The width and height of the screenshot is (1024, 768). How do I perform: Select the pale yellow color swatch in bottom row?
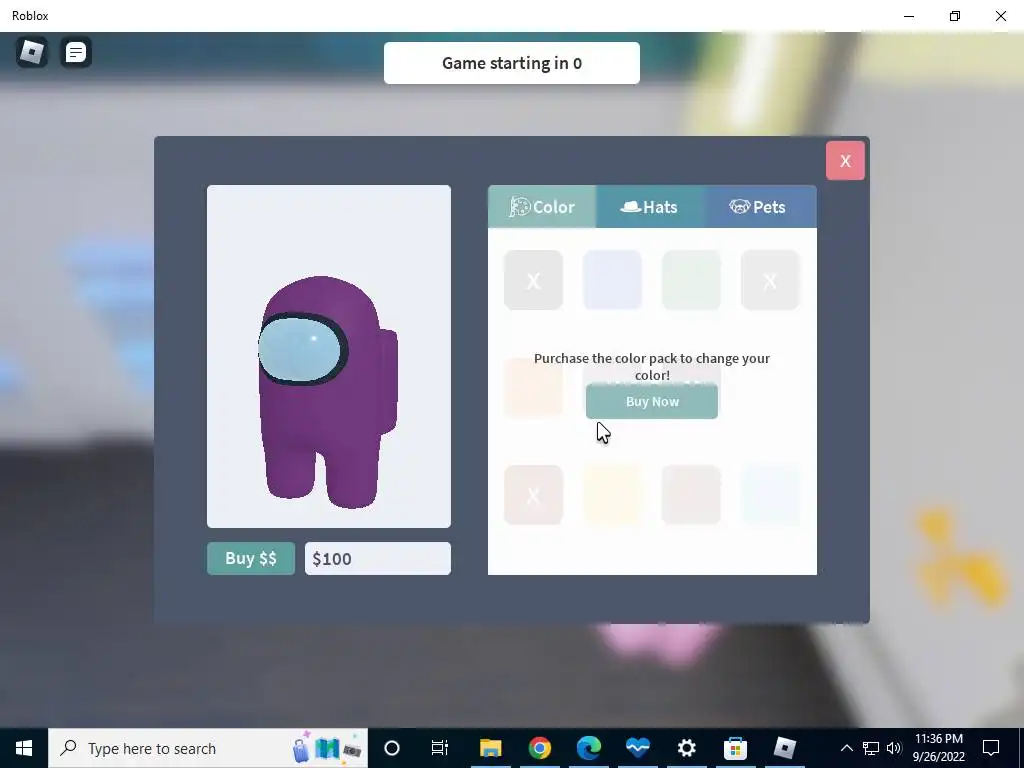(x=612, y=495)
